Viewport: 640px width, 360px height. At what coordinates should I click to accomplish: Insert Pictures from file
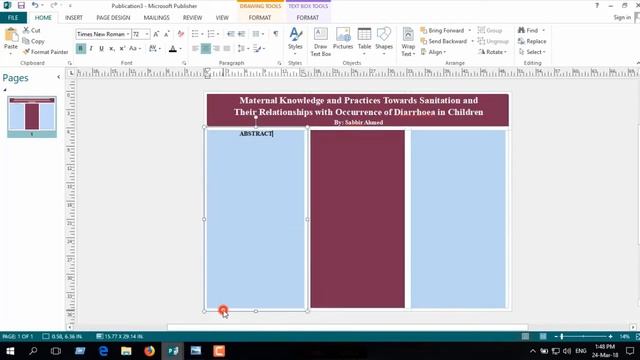pos(343,39)
